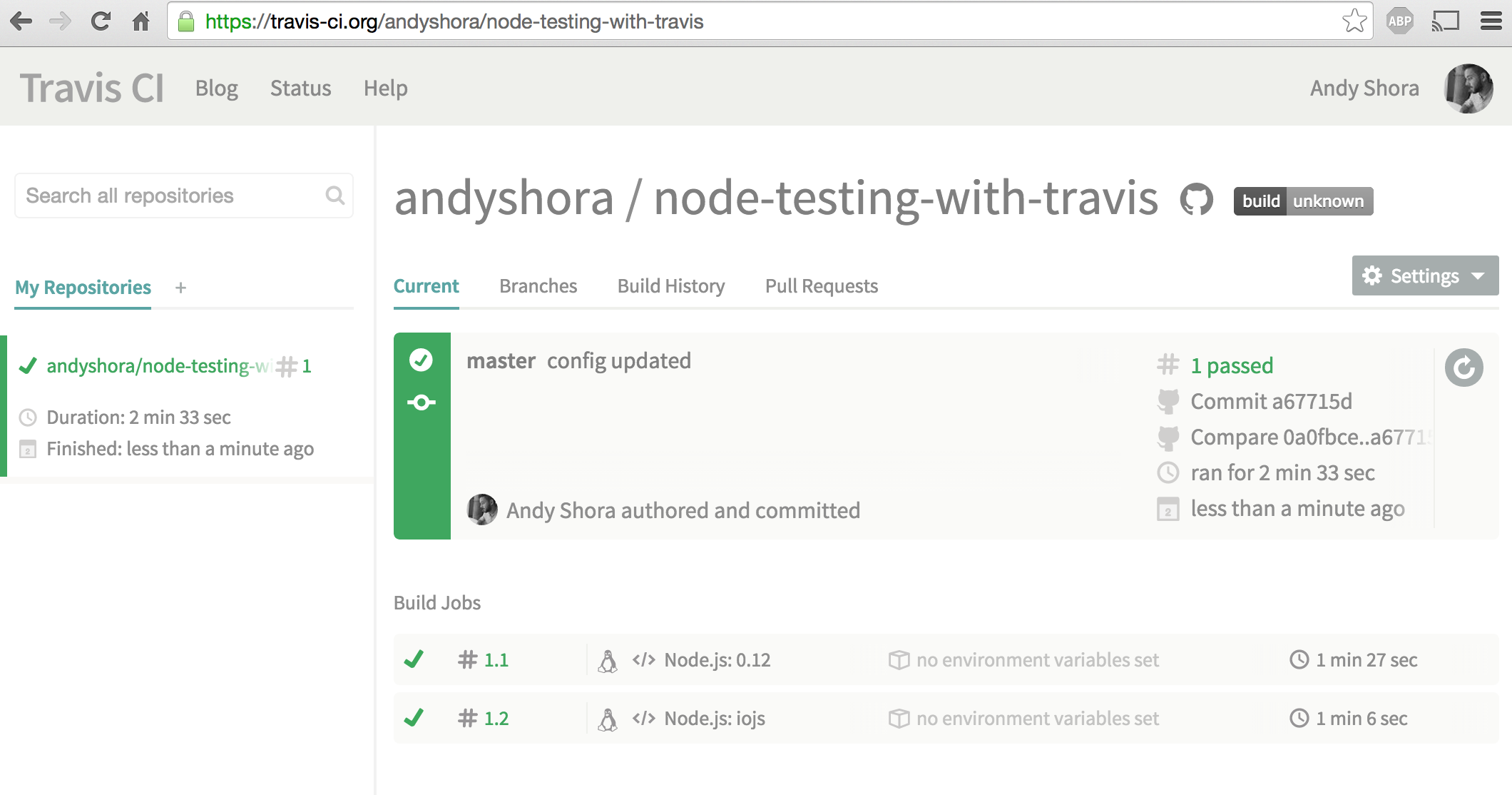Open the Build History tab

point(670,286)
